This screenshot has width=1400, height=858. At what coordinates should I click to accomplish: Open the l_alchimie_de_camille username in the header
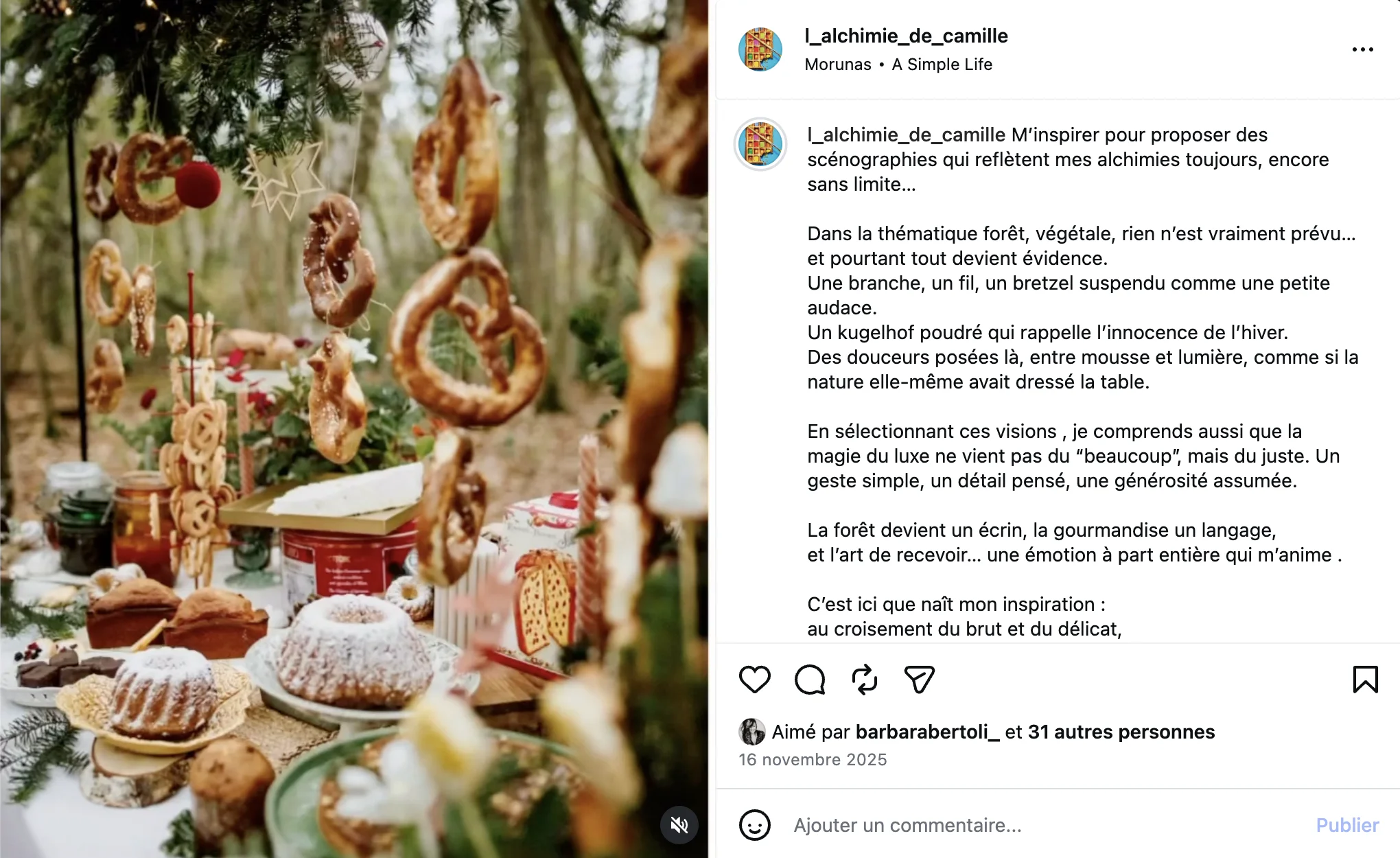tap(906, 36)
